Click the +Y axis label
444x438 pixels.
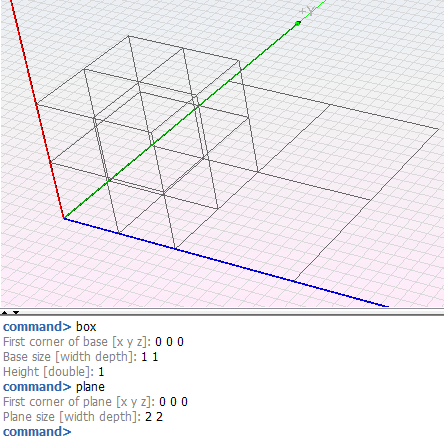click(307, 11)
